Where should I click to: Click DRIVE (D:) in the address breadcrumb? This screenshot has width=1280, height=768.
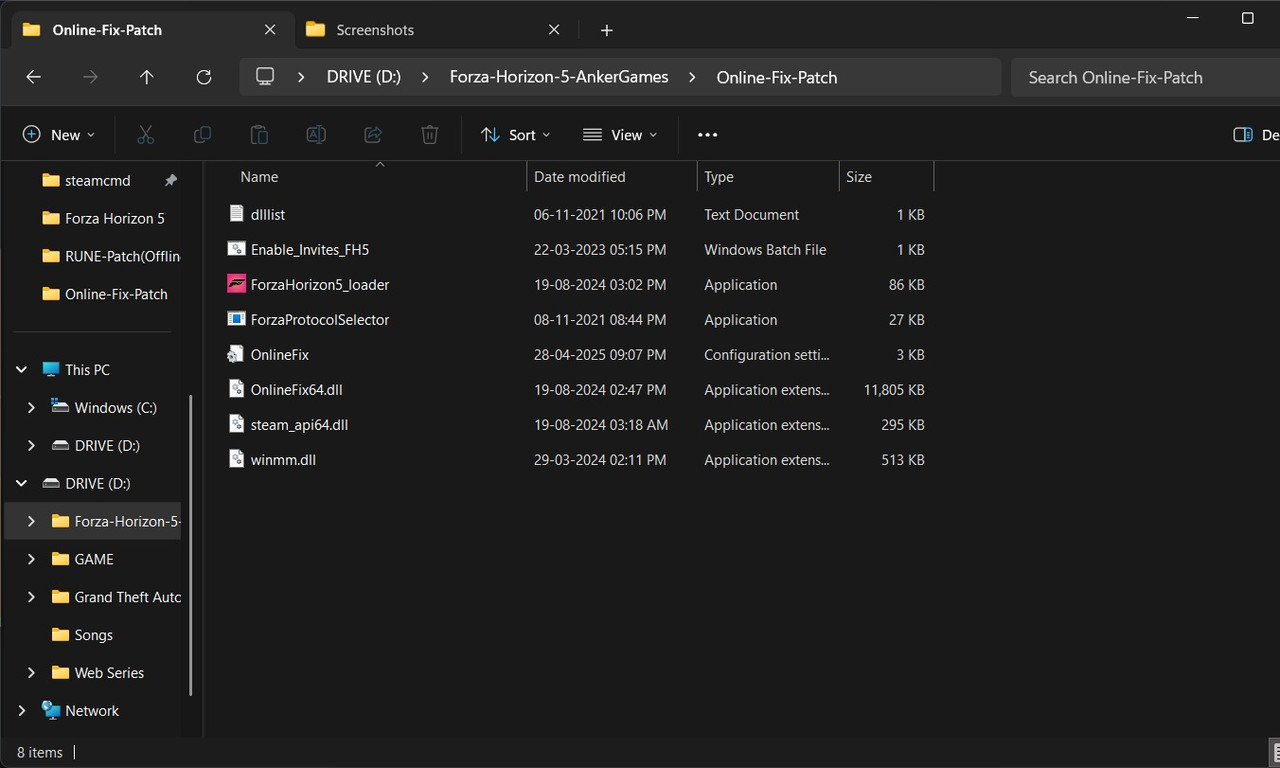pyautogui.click(x=364, y=77)
